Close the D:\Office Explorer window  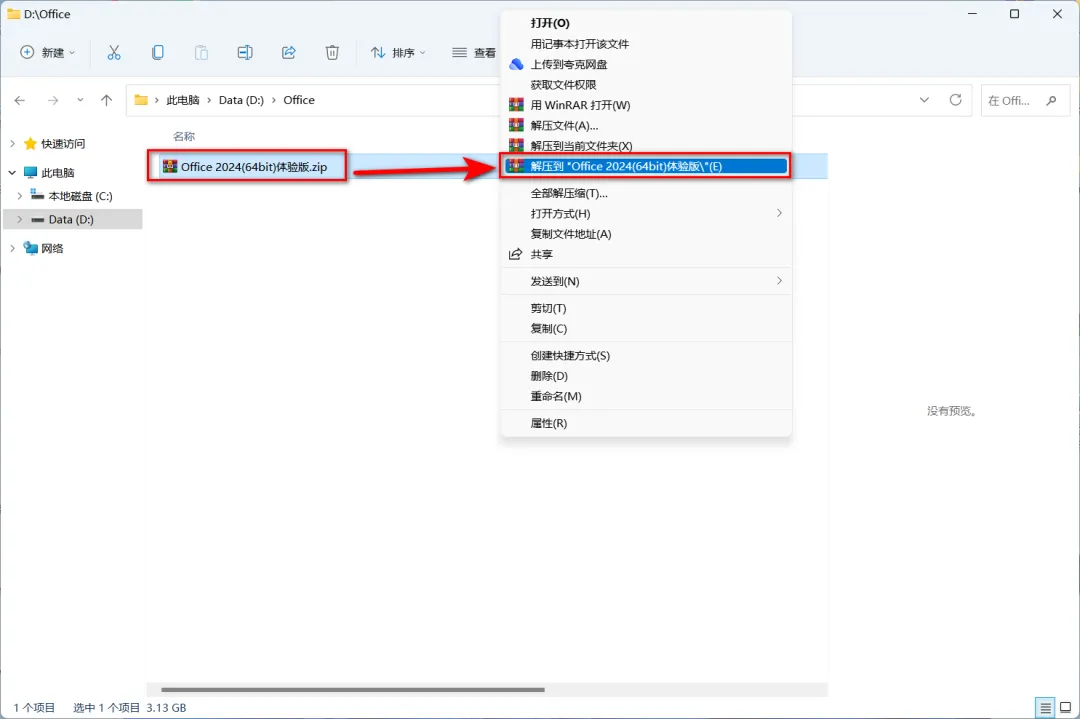[x=1057, y=14]
